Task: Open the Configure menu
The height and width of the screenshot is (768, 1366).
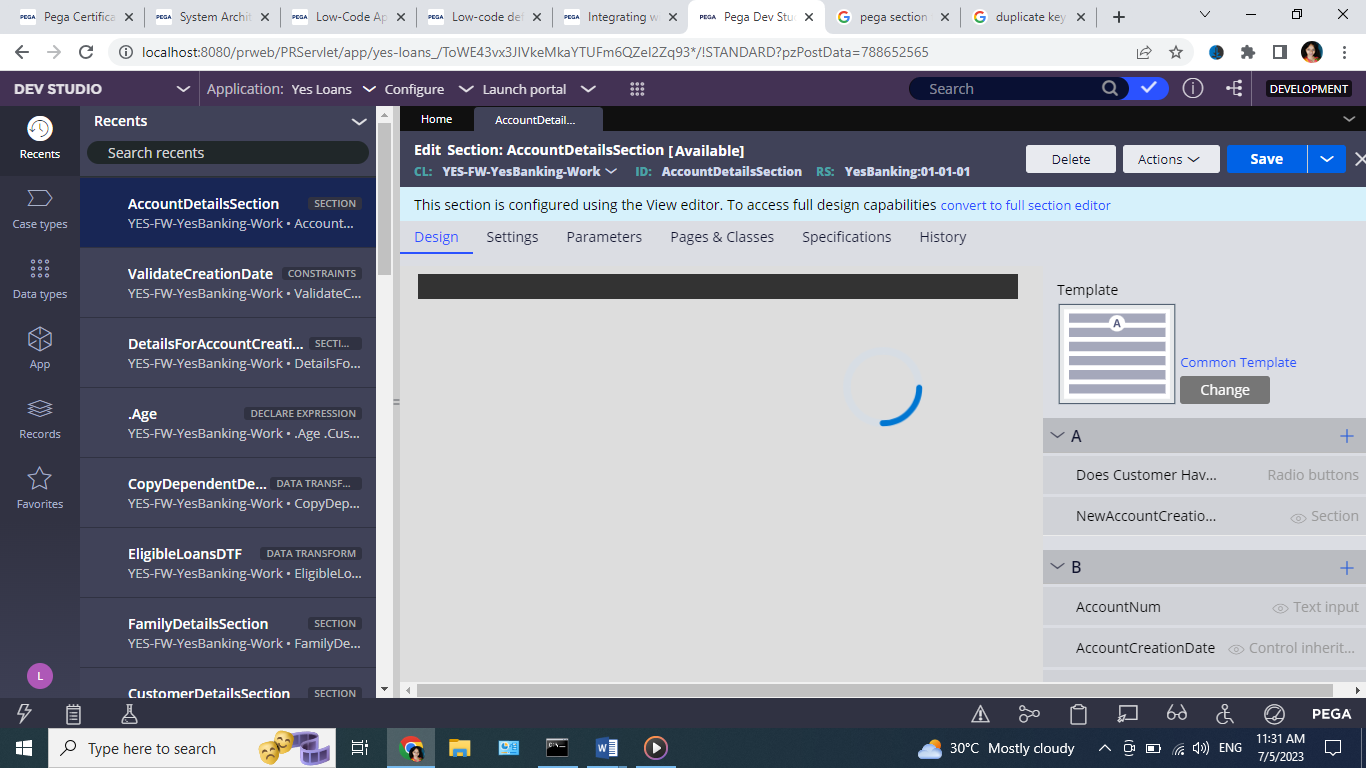Action: [414, 89]
